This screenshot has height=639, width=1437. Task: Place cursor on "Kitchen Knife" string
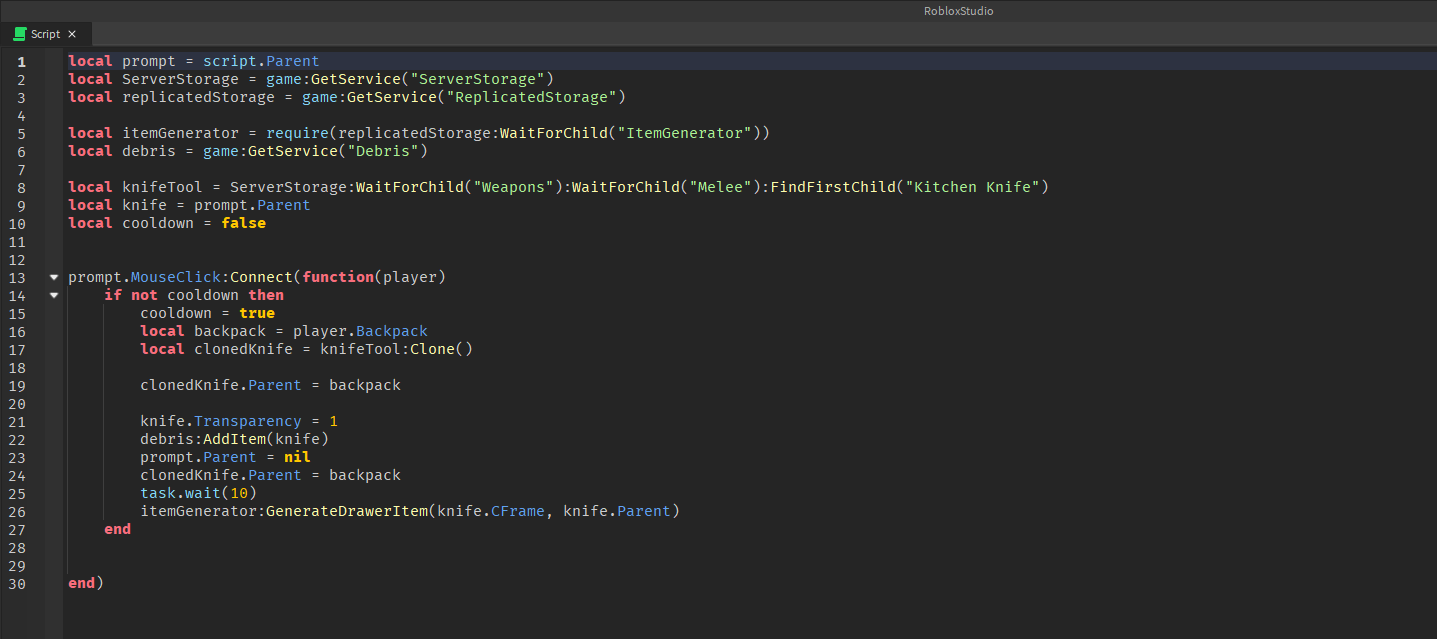(x=972, y=187)
